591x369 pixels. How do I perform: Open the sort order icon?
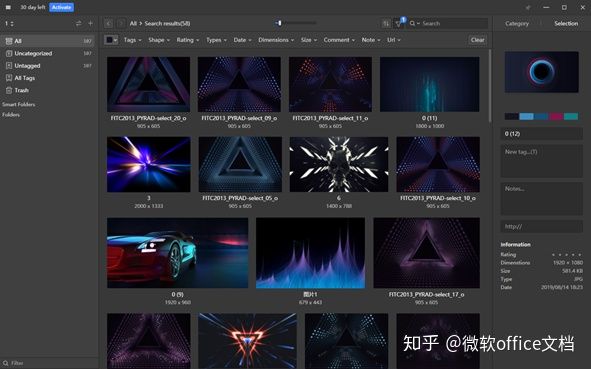386,23
